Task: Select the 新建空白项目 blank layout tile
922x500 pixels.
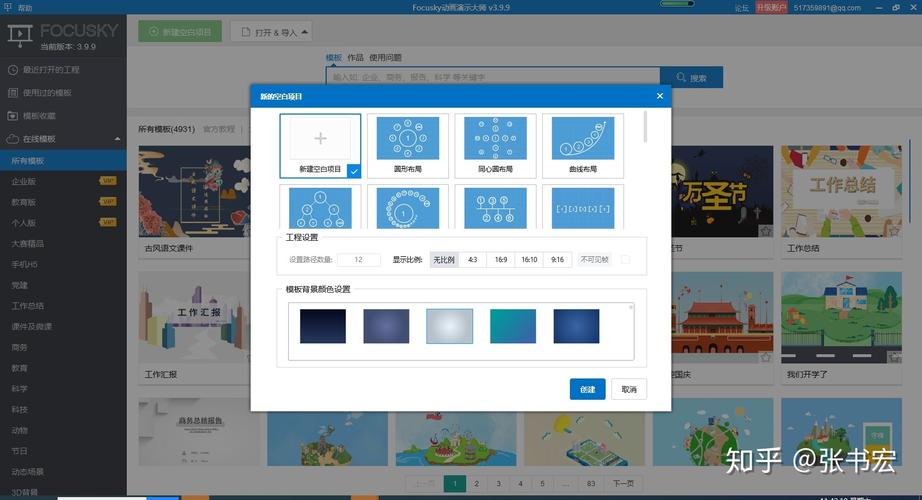Action: tap(320, 146)
